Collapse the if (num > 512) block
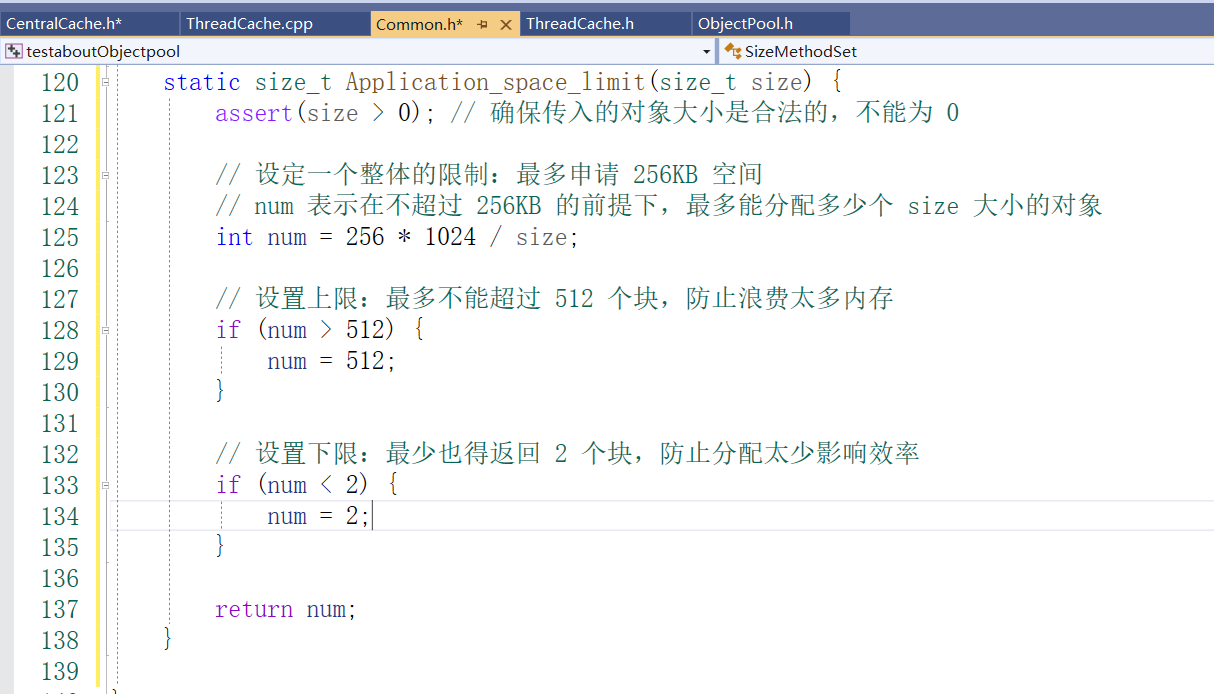 tap(105, 330)
